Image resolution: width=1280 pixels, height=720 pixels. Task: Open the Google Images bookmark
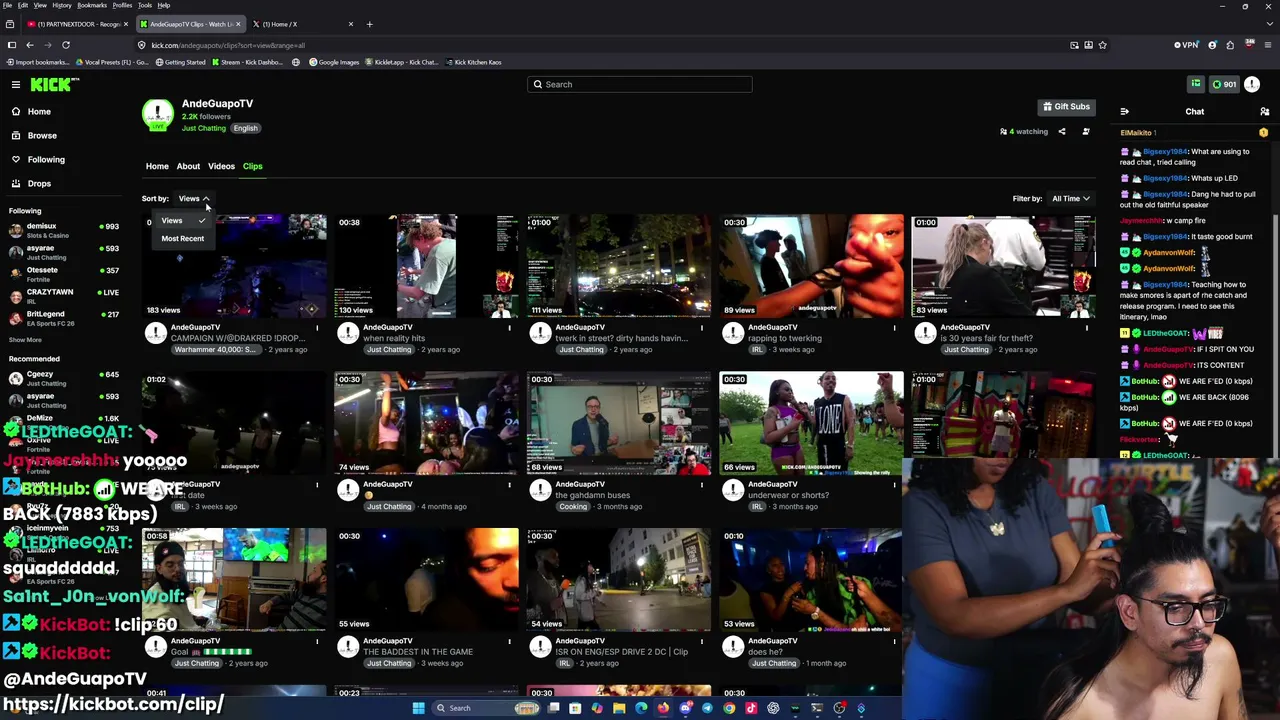[x=334, y=62]
